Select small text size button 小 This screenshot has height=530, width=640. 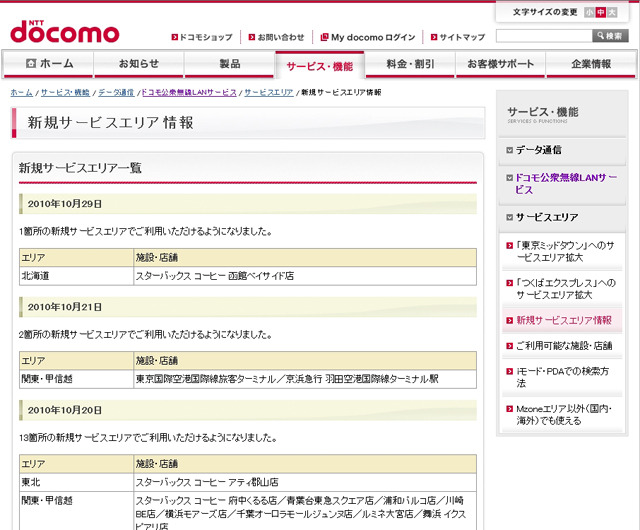pos(589,12)
